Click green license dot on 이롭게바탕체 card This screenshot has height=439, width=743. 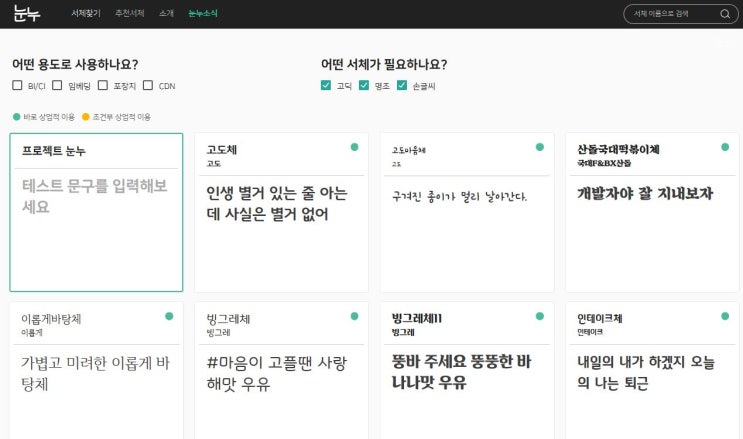point(169,316)
